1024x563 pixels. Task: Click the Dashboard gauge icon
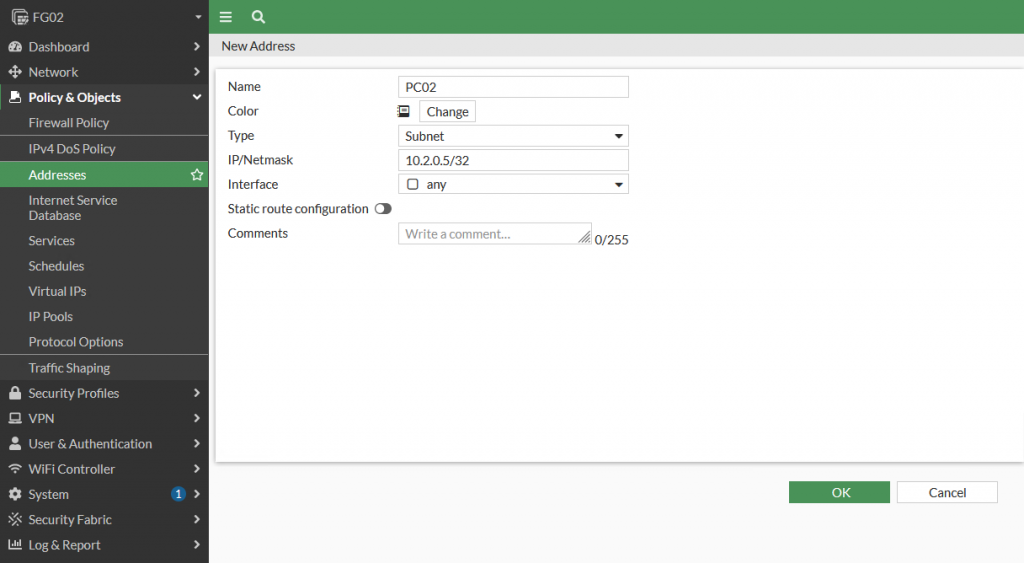pyautogui.click(x=15, y=47)
